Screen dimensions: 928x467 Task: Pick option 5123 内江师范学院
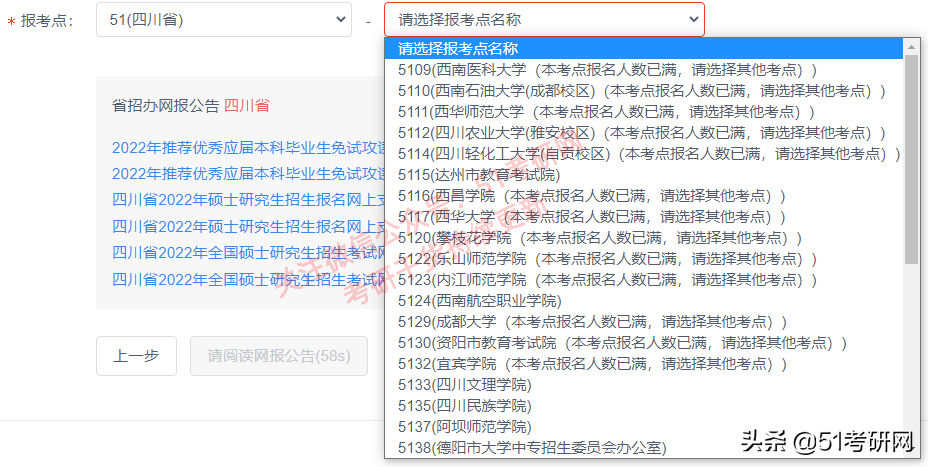click(644, 280)
